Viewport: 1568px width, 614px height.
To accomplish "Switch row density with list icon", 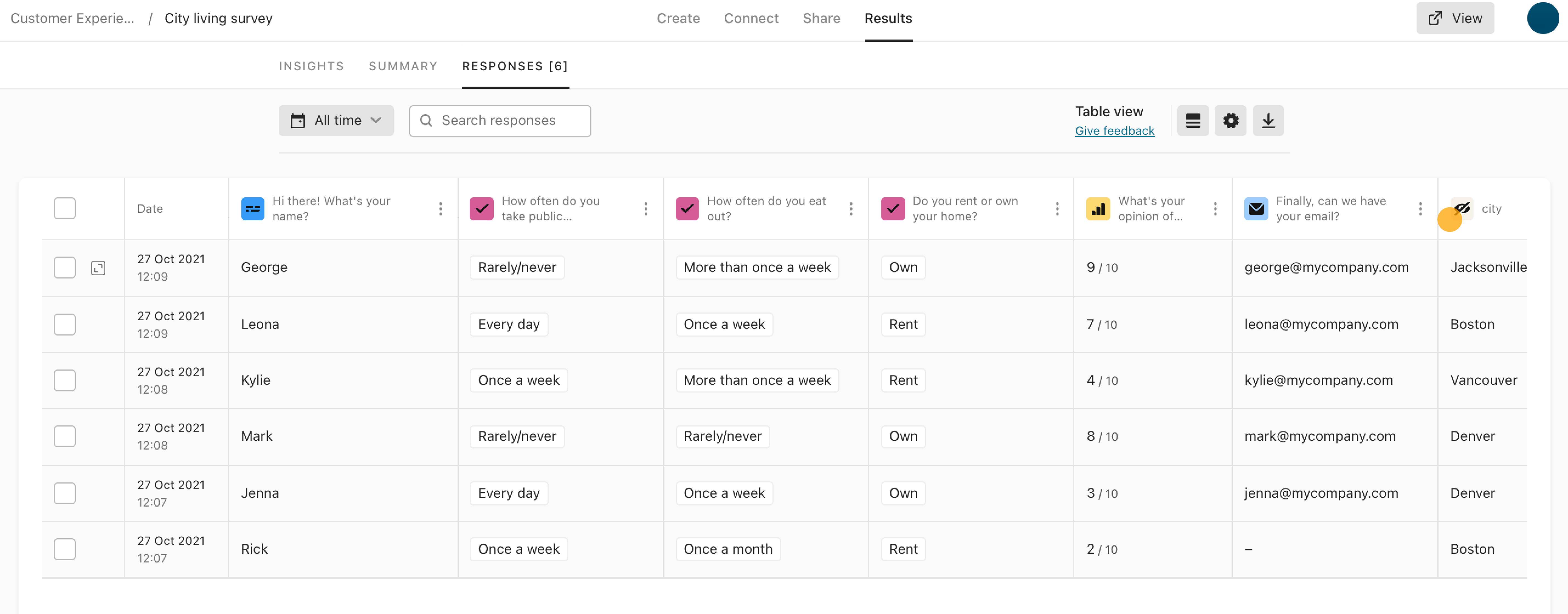I will click(1192, 121).
